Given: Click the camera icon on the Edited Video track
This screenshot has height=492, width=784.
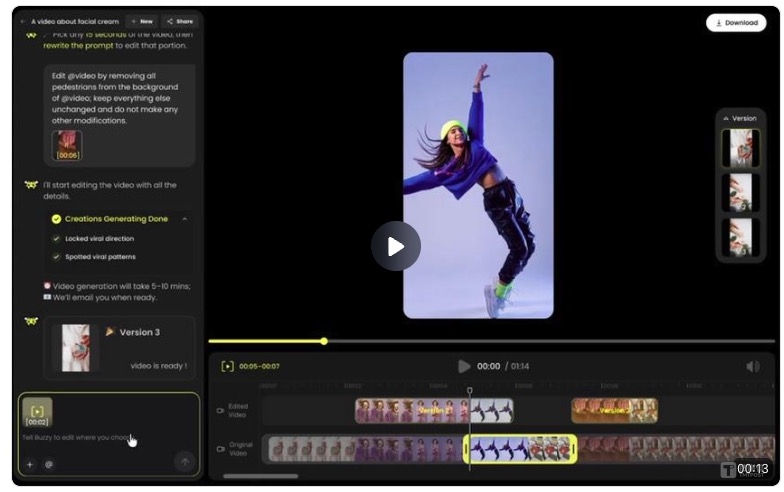Looking at the screenshot, I should pyautogui.click(x=220, y=410).
